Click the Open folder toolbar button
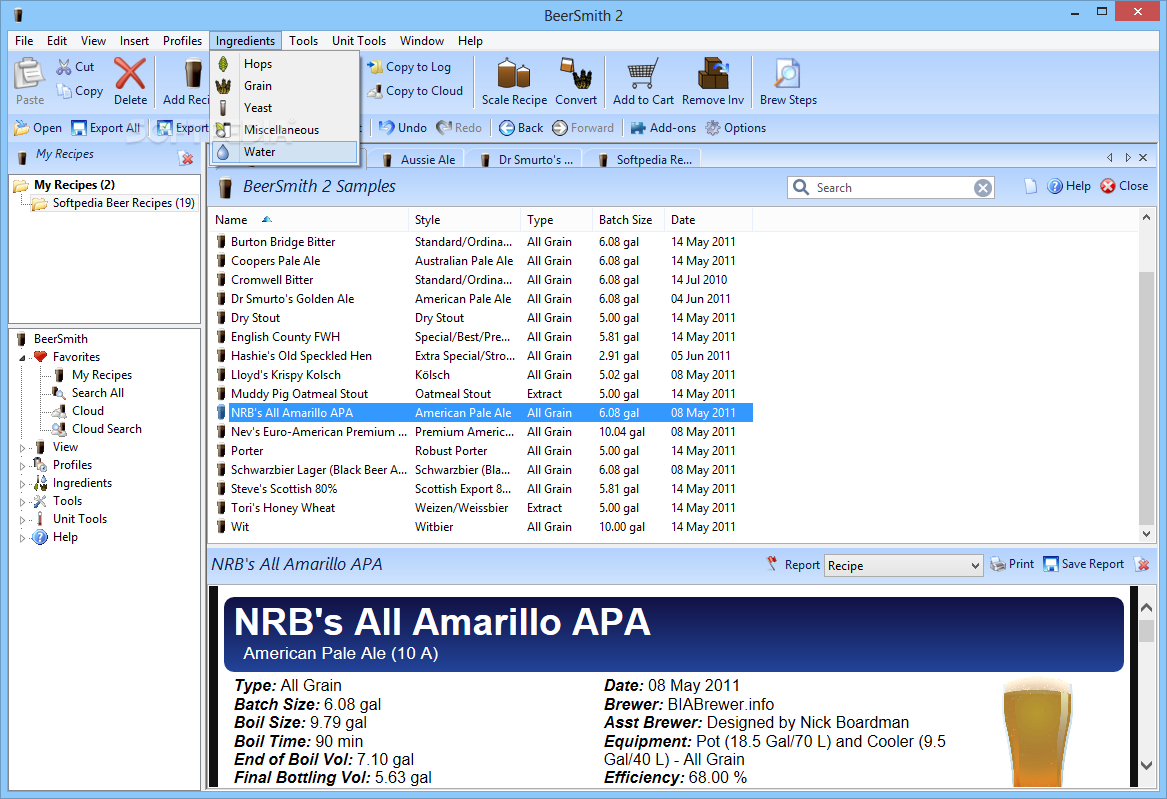The image size is (1167, 799). coord(38,128)
